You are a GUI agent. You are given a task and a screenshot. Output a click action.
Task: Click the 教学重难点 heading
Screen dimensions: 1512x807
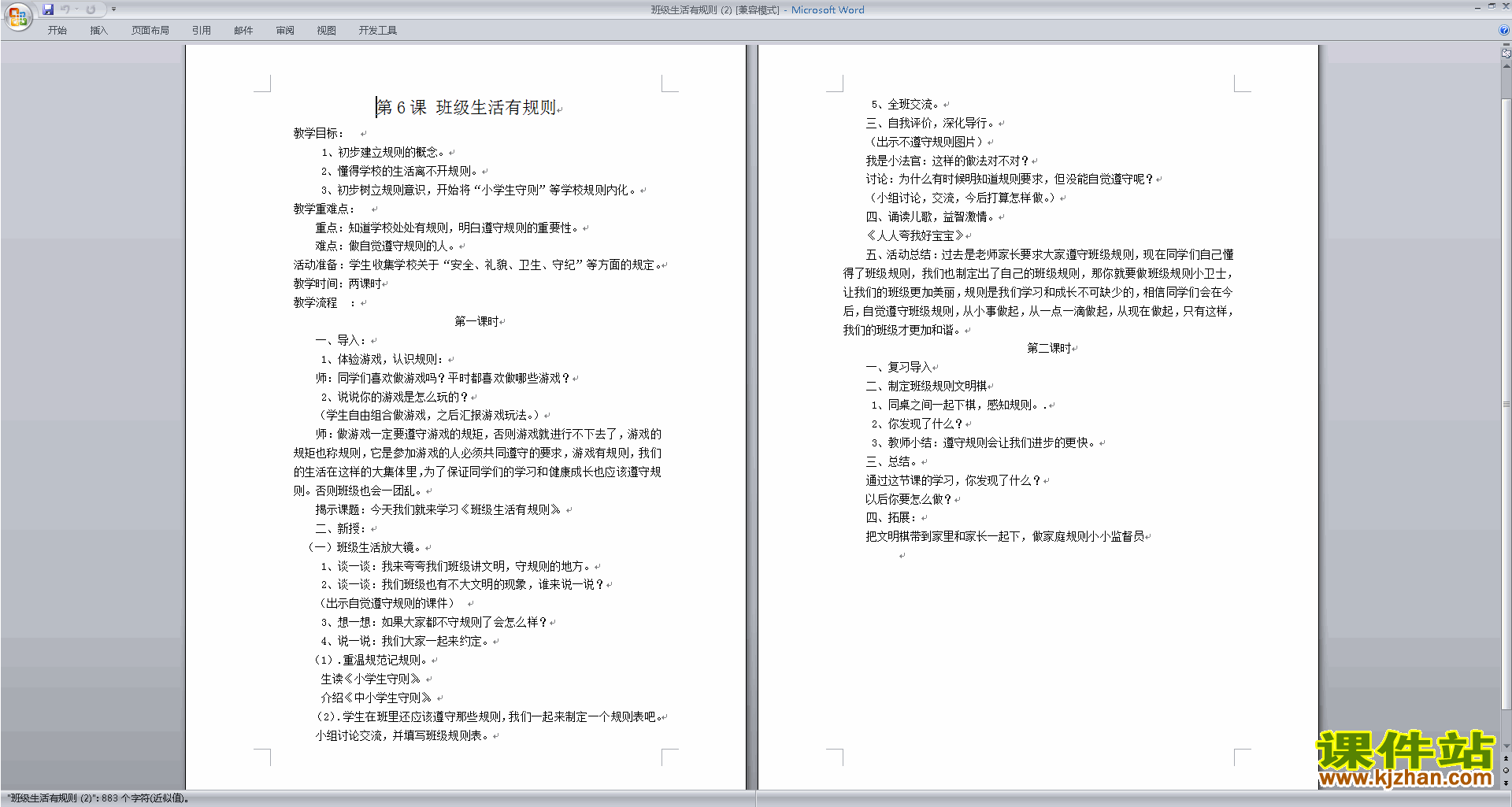click(324, 209)
